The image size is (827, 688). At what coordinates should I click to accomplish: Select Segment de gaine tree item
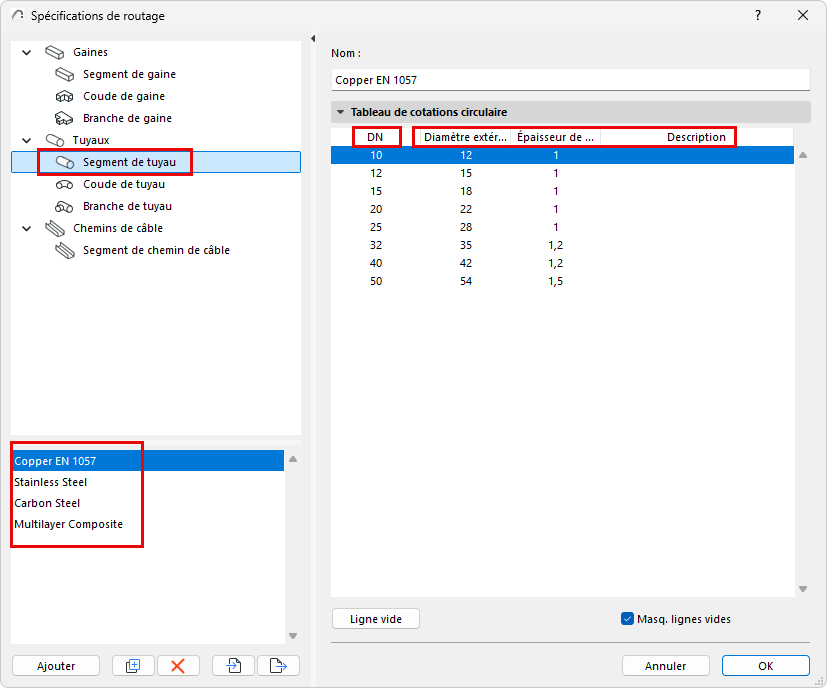pyautogui.click(x=129, y=74)
